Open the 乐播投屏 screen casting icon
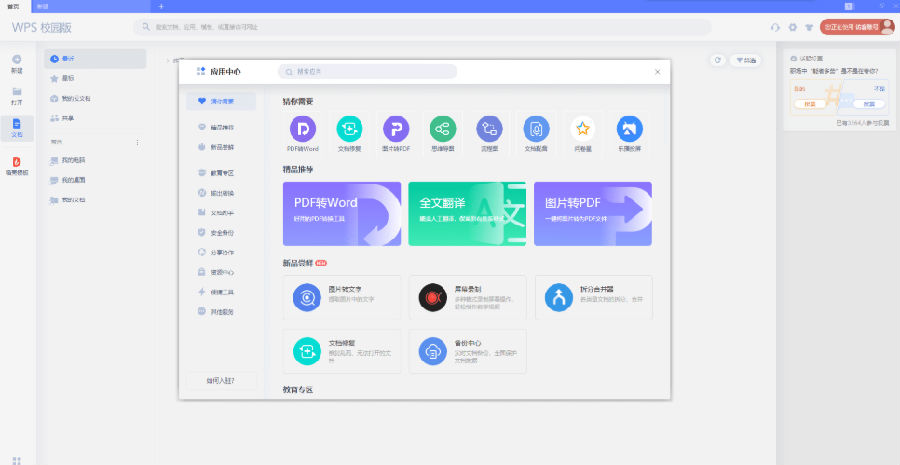This screenshot has height=465, width=900. pos(630,129)
